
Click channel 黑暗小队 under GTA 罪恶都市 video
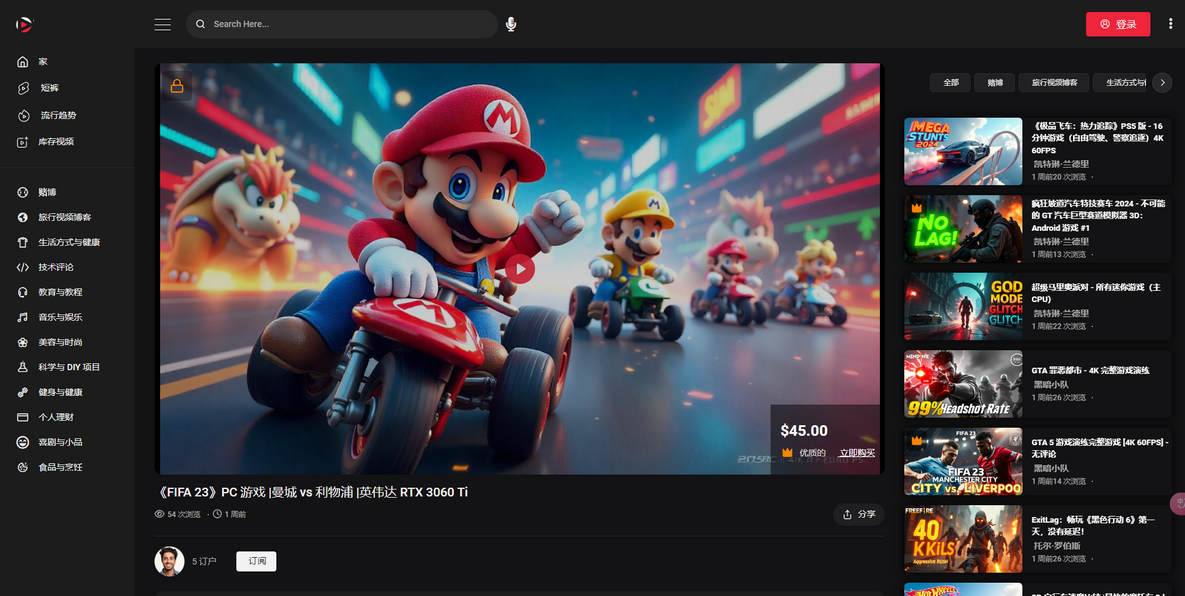[x=1051, y=384]
